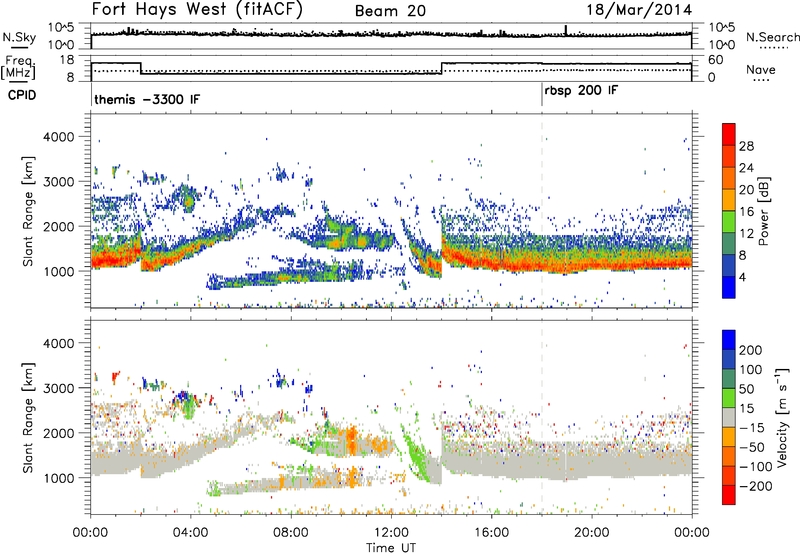Click the '12:00' time tick label
This screenshot has width=800, height=554.
coord(391,533)
